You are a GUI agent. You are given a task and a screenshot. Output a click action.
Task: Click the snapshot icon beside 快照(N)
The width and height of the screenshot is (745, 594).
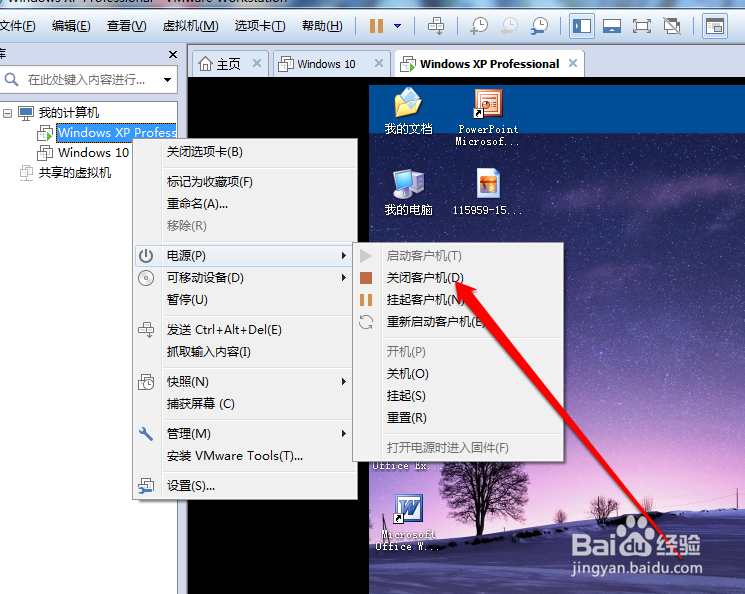146,382
